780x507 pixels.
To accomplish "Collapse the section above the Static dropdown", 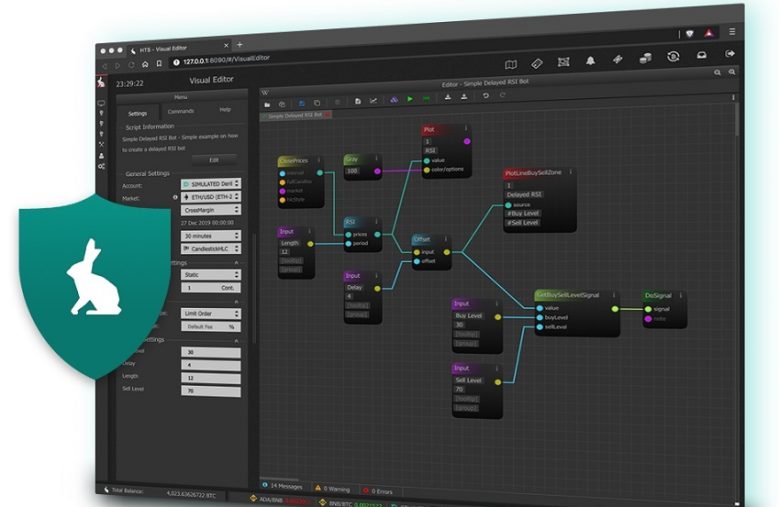I will point(236,263).
